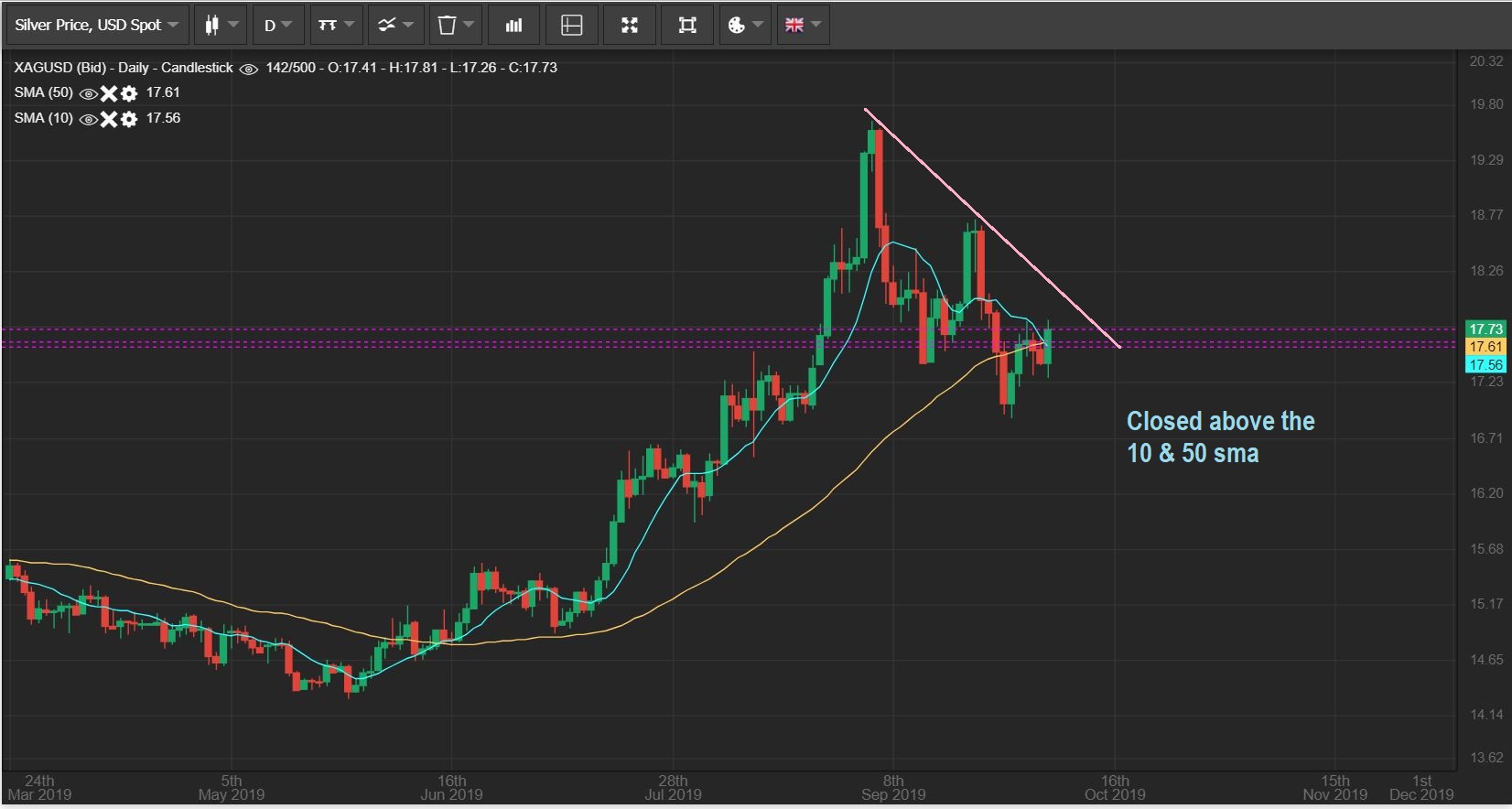Click the 13.62 price axis label
The height and width of the screenshot is (809, 1512).
tap(1486, 758)
